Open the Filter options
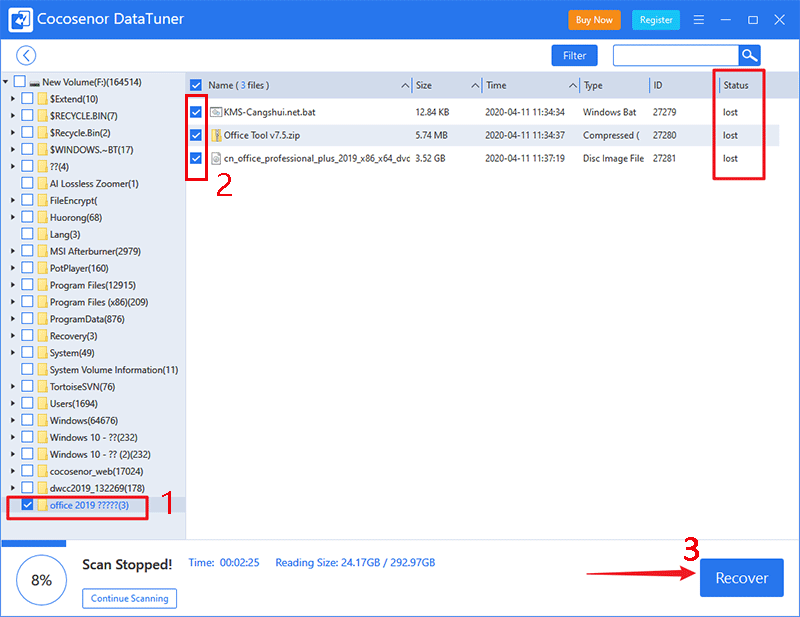The image size is (800, 617). click(574, 56)
